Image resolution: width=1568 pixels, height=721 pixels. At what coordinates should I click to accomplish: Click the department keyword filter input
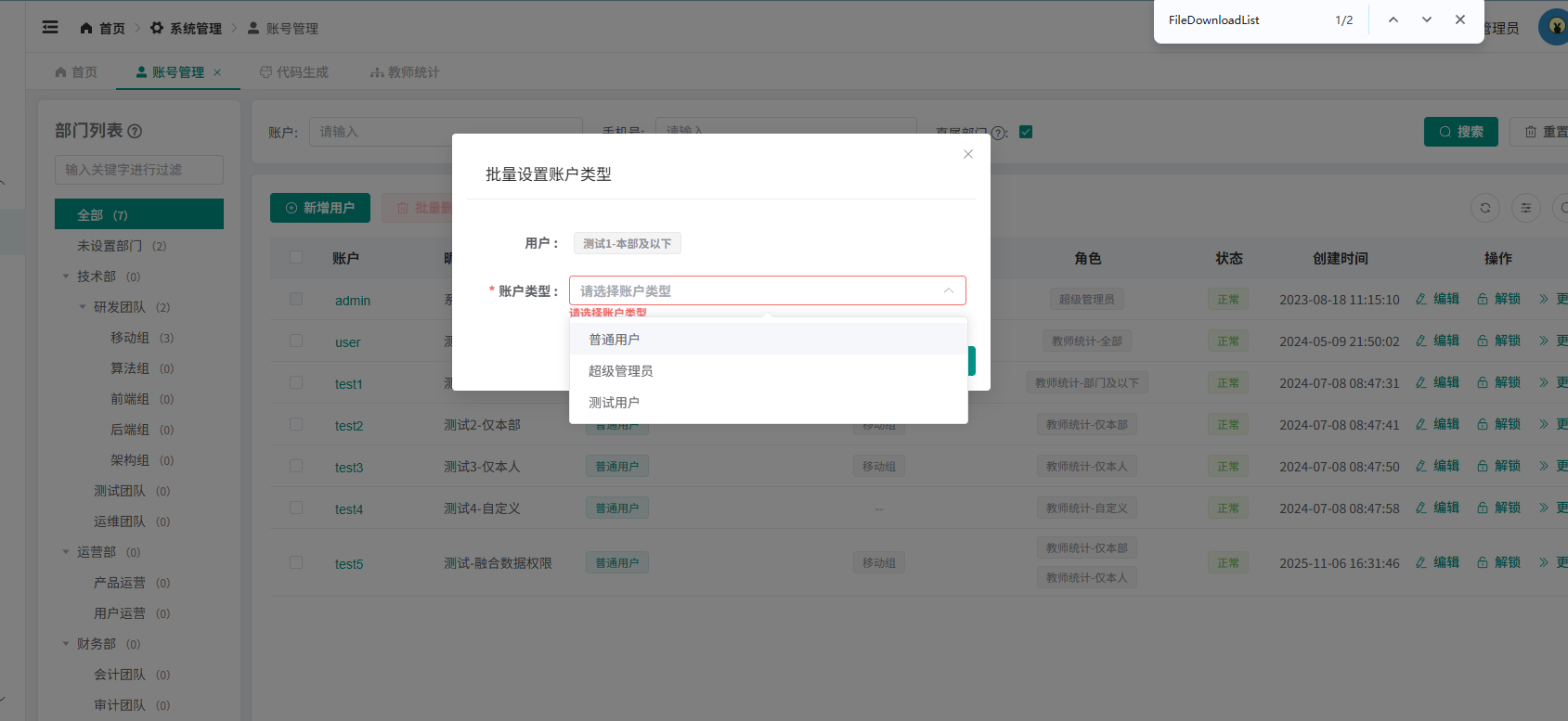click(x=139, y=170)
